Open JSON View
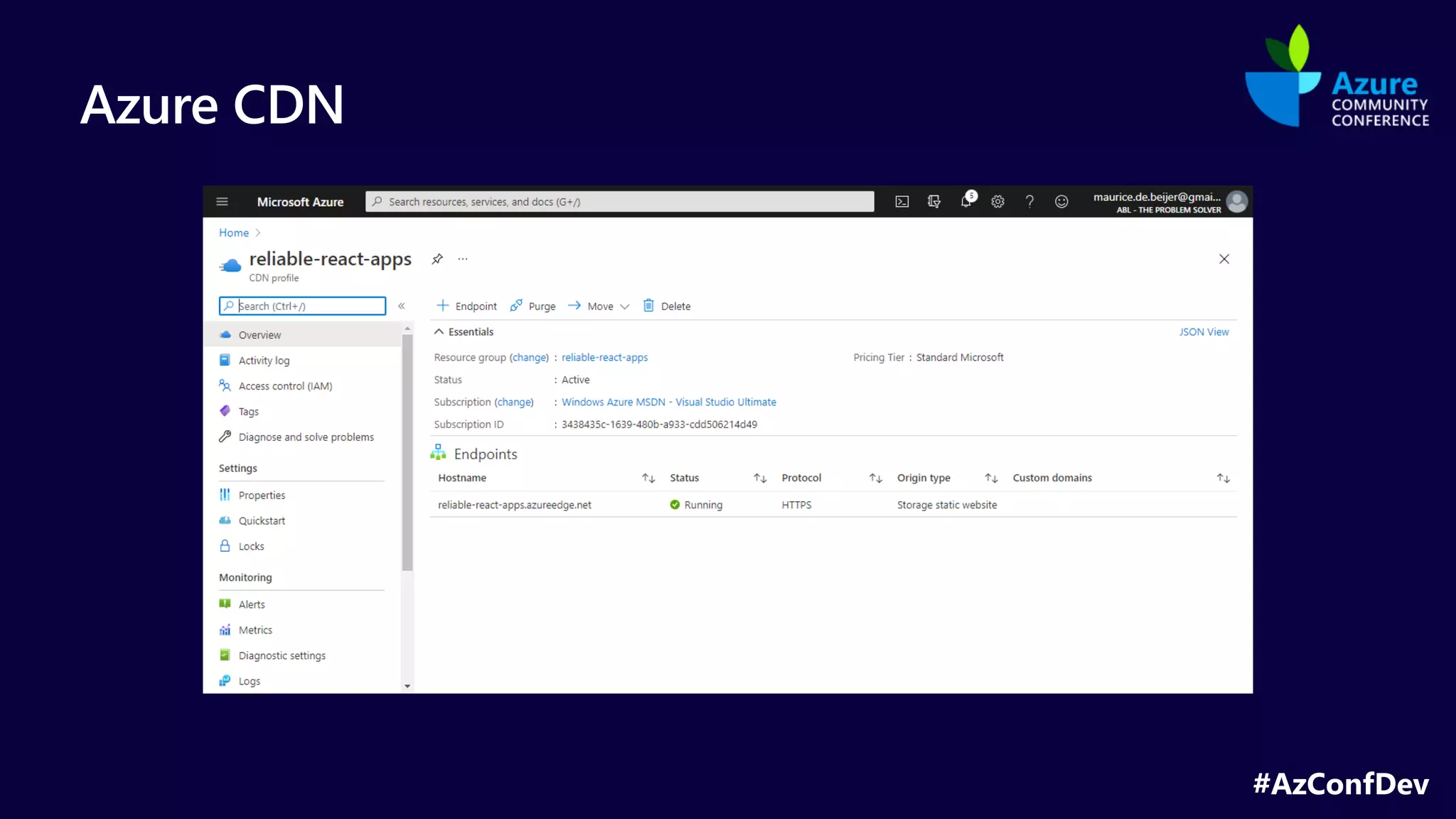The image size is (1456, 819). click(x=1204, y=332)
